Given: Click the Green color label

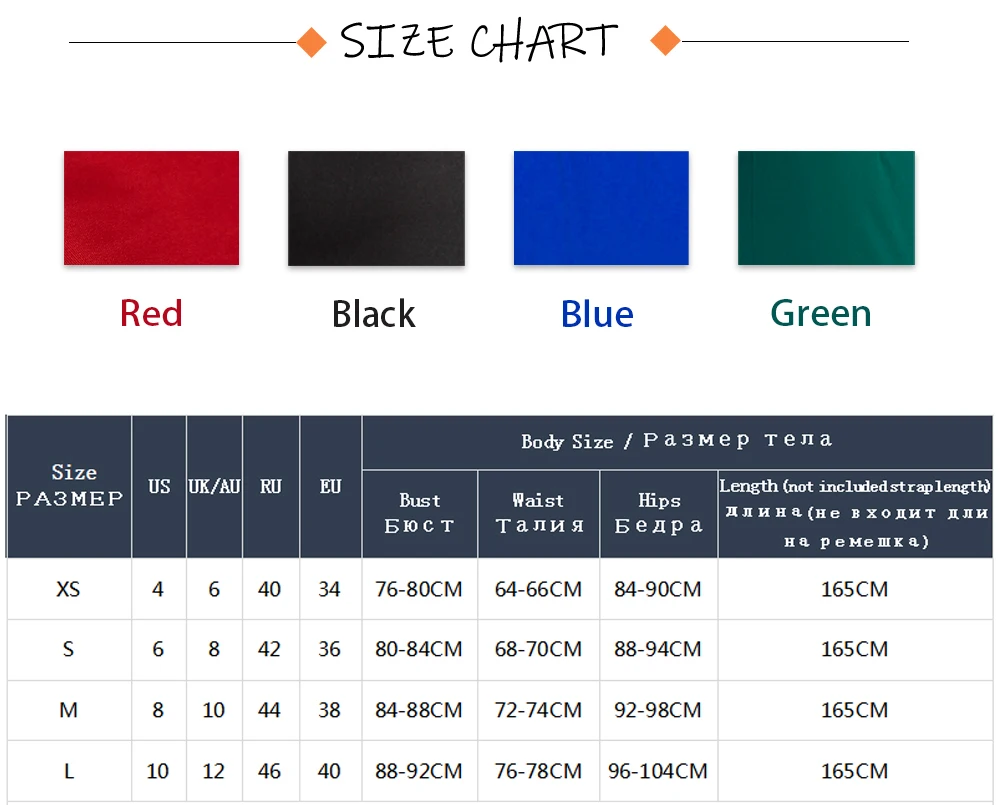Looking at the screenshot, I should tap(821, 313).
